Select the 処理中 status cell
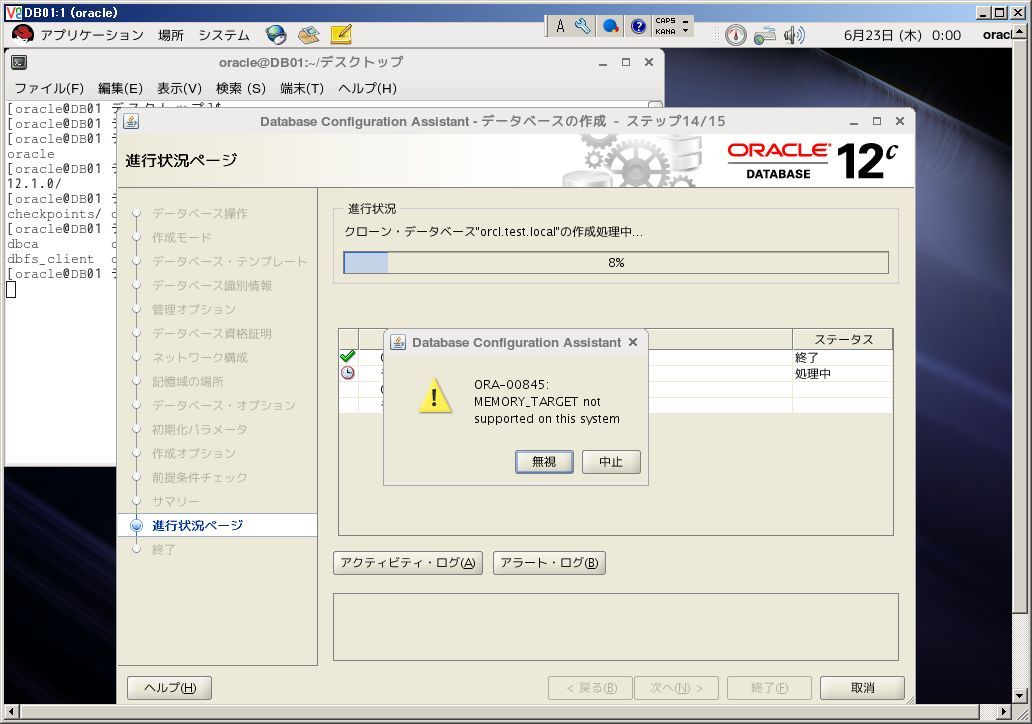 pyautogui.click(x=843, y=374)
